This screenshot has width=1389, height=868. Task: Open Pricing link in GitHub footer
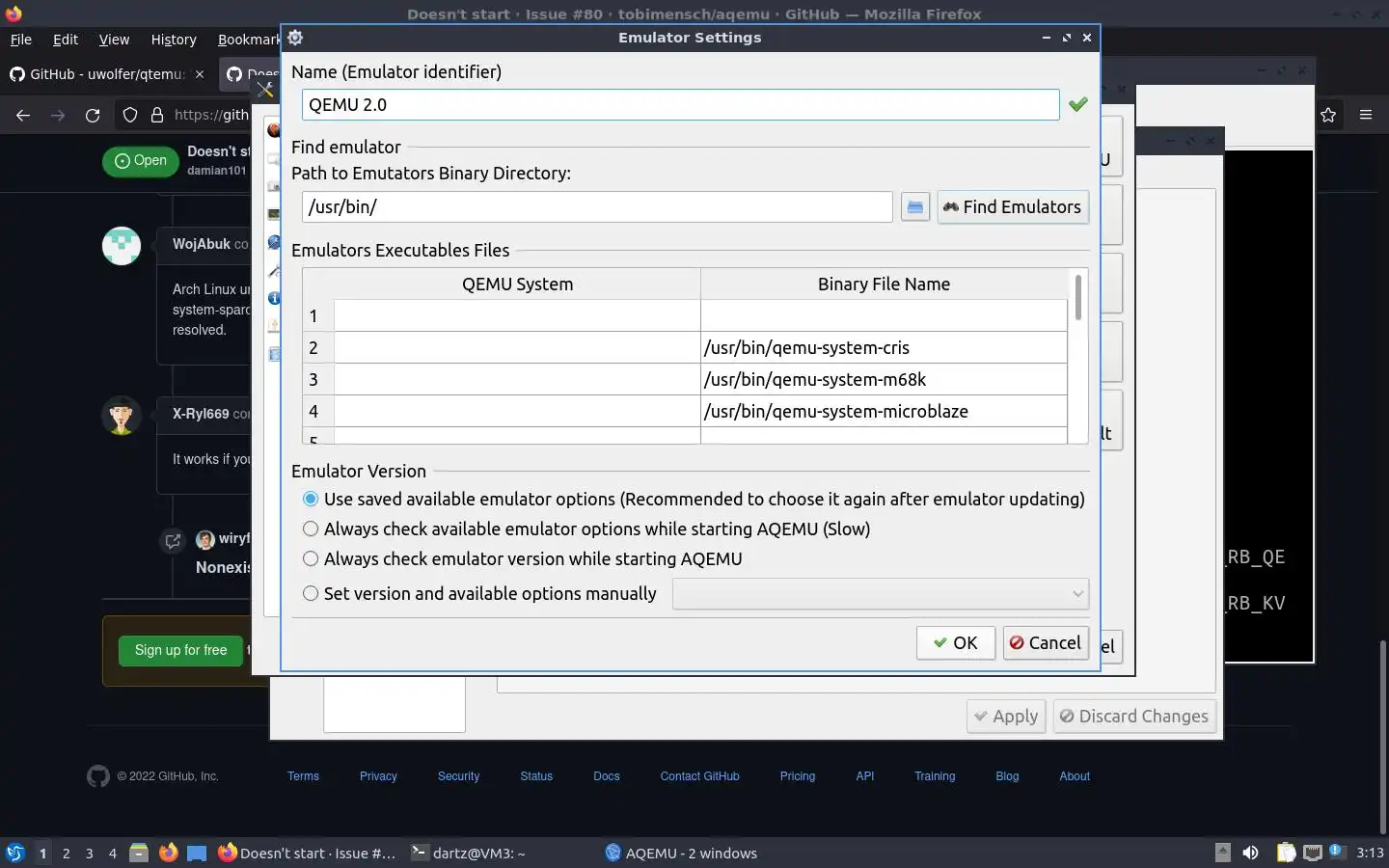point(798,776)
